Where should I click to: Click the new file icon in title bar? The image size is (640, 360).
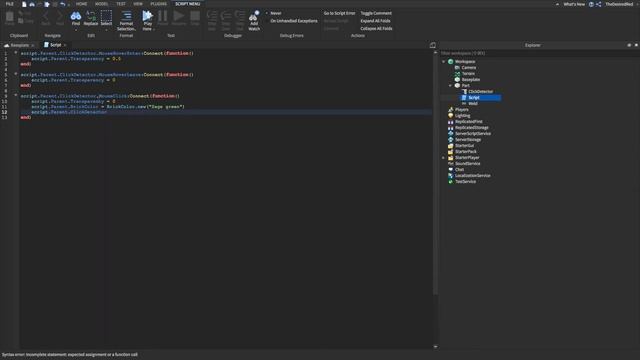pyautogui.click(x=24, y=4)
